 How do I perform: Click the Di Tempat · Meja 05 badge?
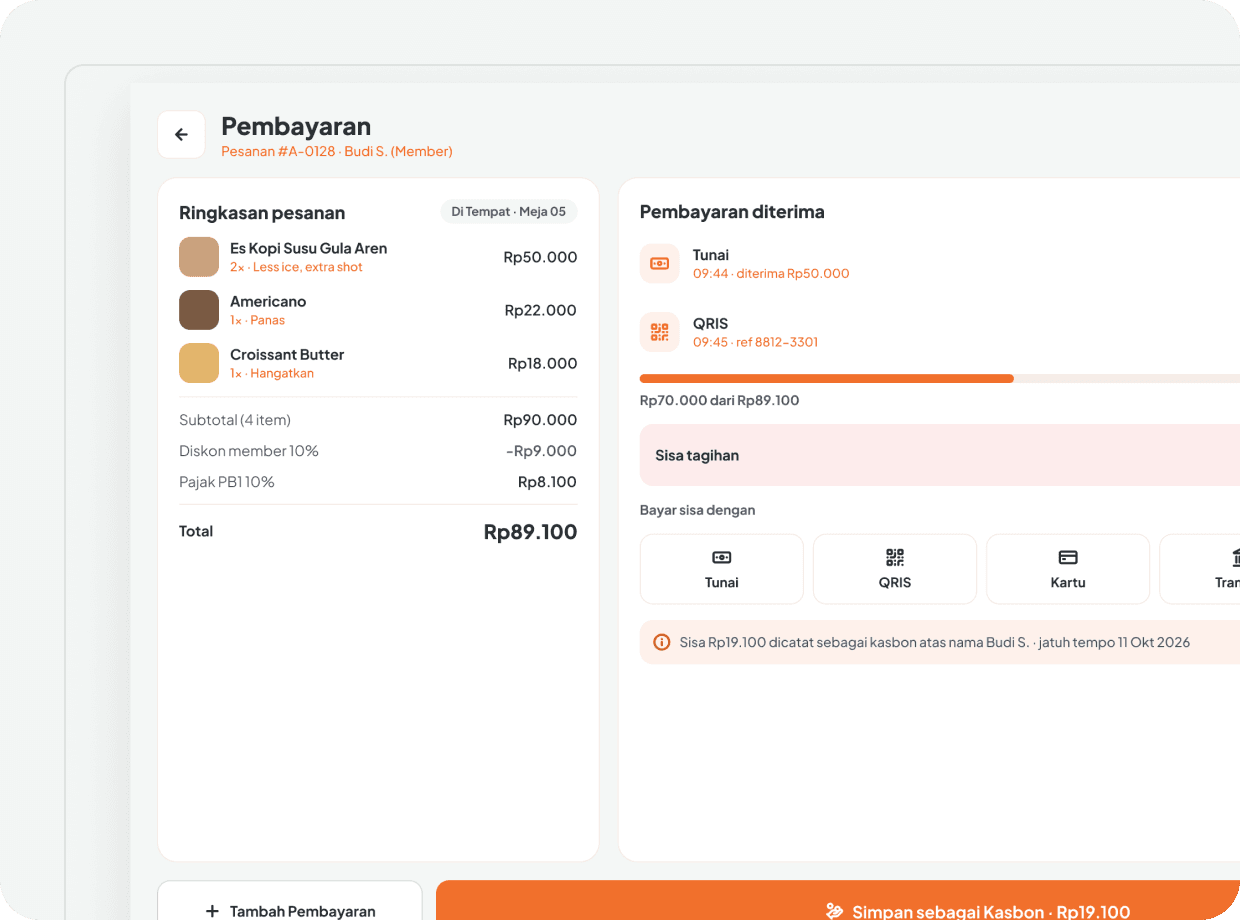(509, 212)
